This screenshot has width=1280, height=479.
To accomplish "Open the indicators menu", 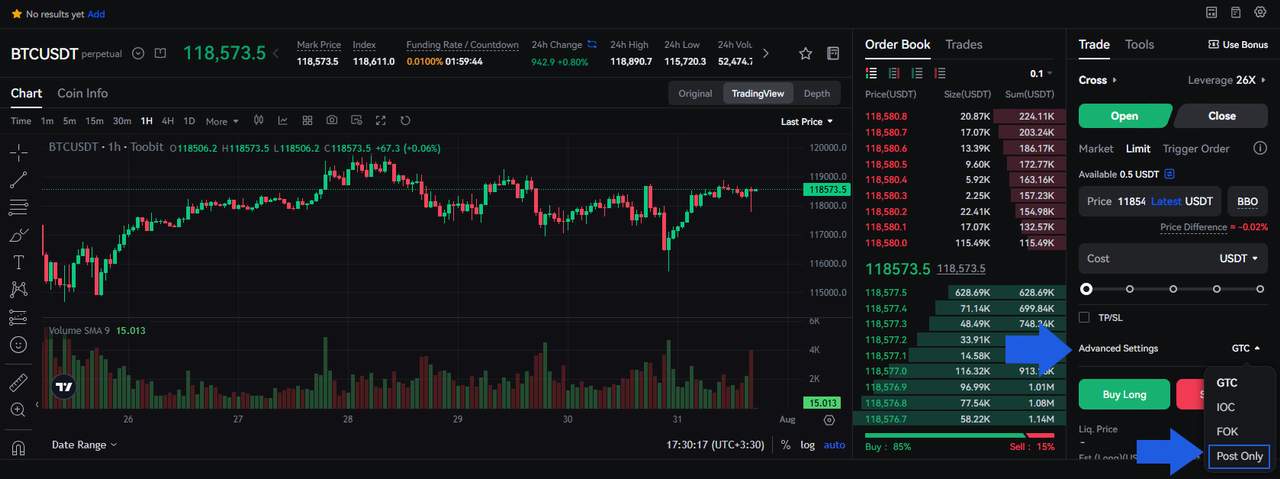I will [283, 121].
